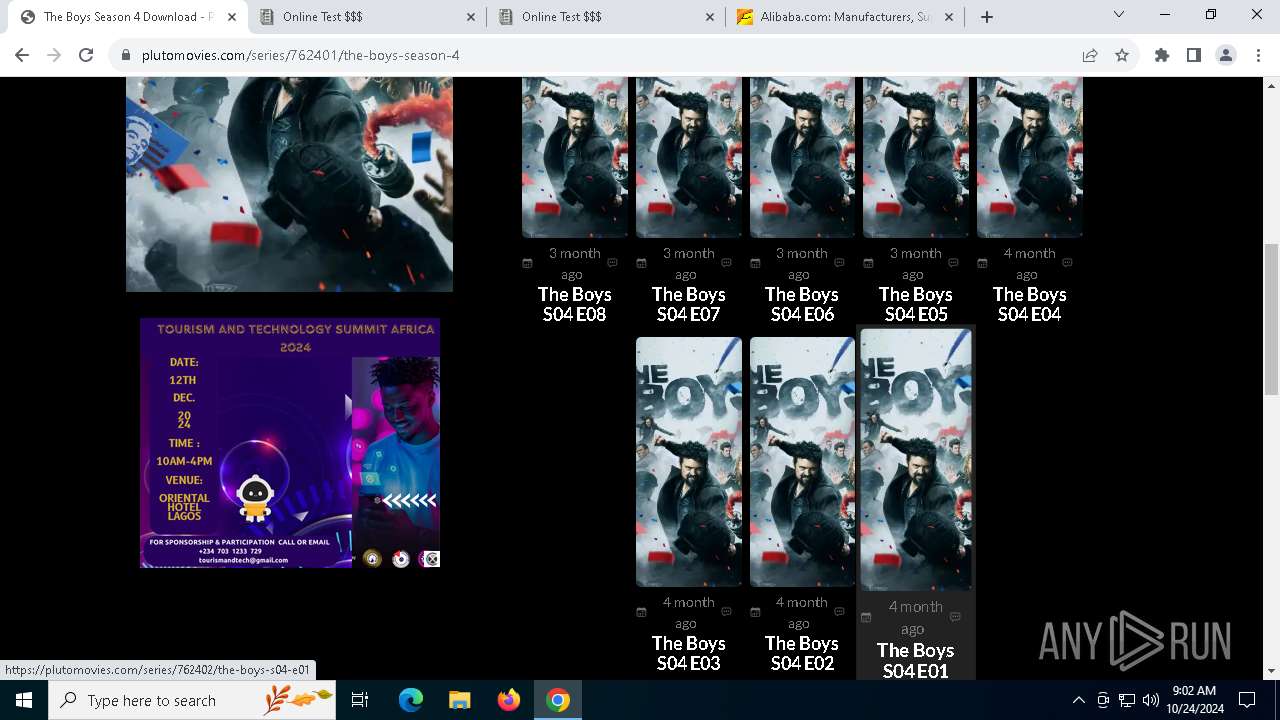
Task: Launch Microsoft Edge from the taskbar
Action: click(411, 700)
